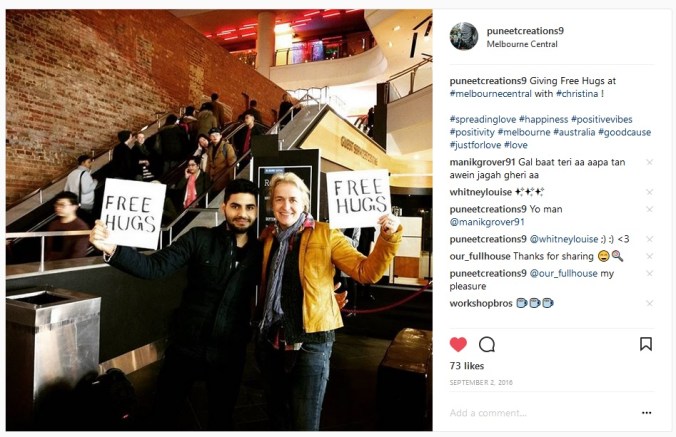Focus the Add a comment field

pyautogui.click(x=543, y=413)
